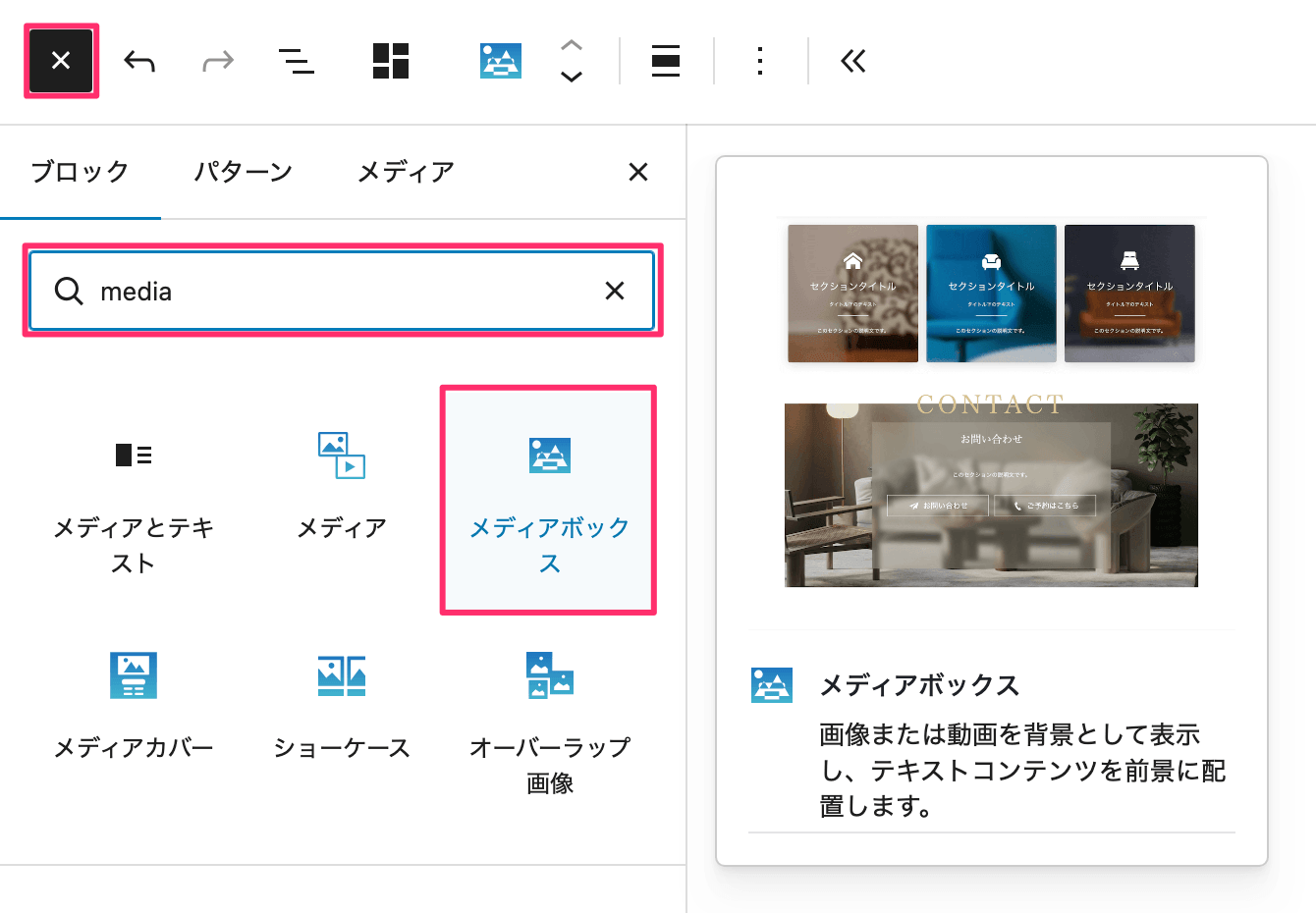The height and width of the screenshot is (913, 1316).
Task: Open the three-dot block options menu
Action: coord(759,61)
